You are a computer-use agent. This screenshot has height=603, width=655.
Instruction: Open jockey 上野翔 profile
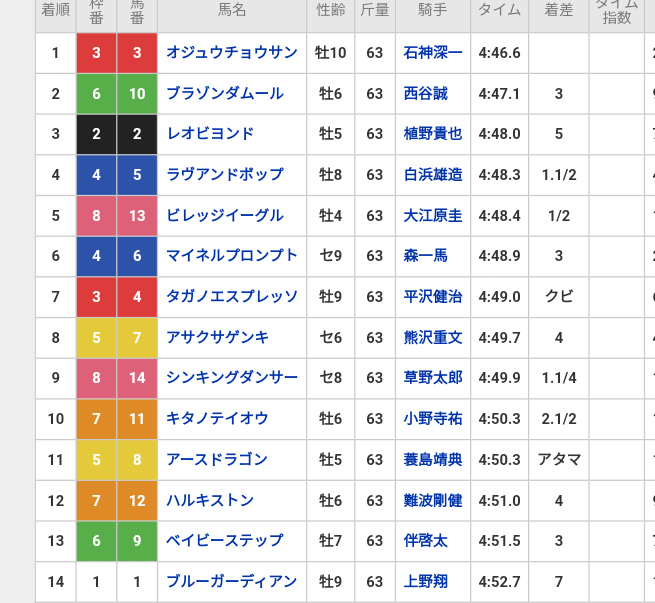(x=426, y=581)
